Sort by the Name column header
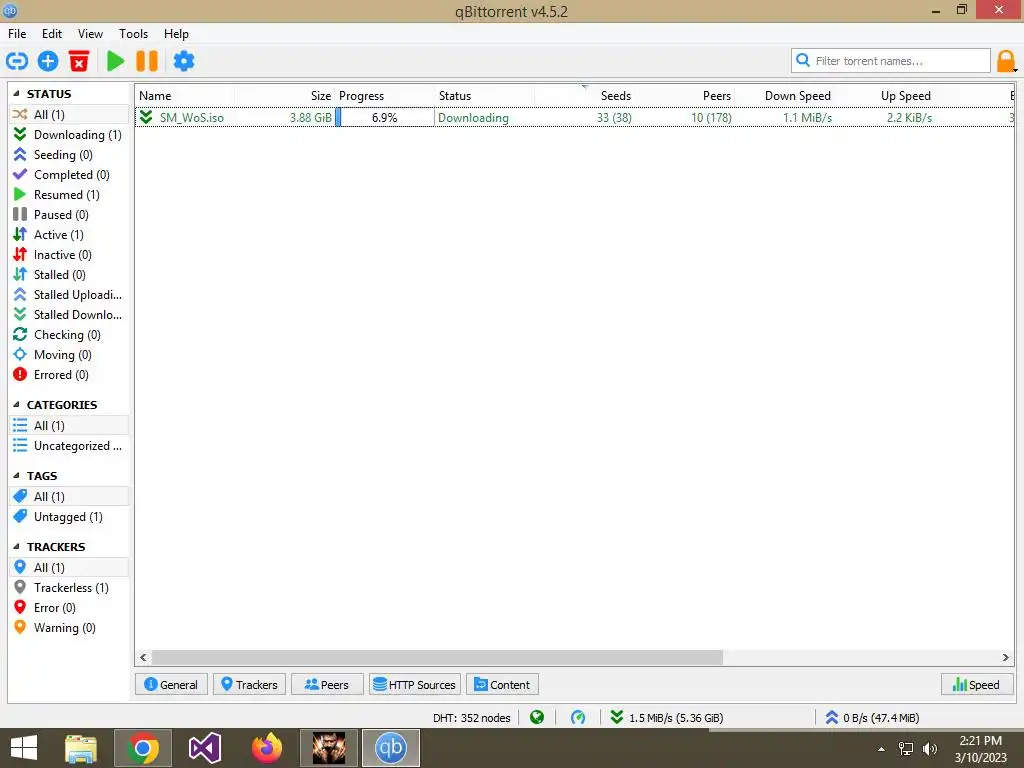1024x768 pixels. 185,96
